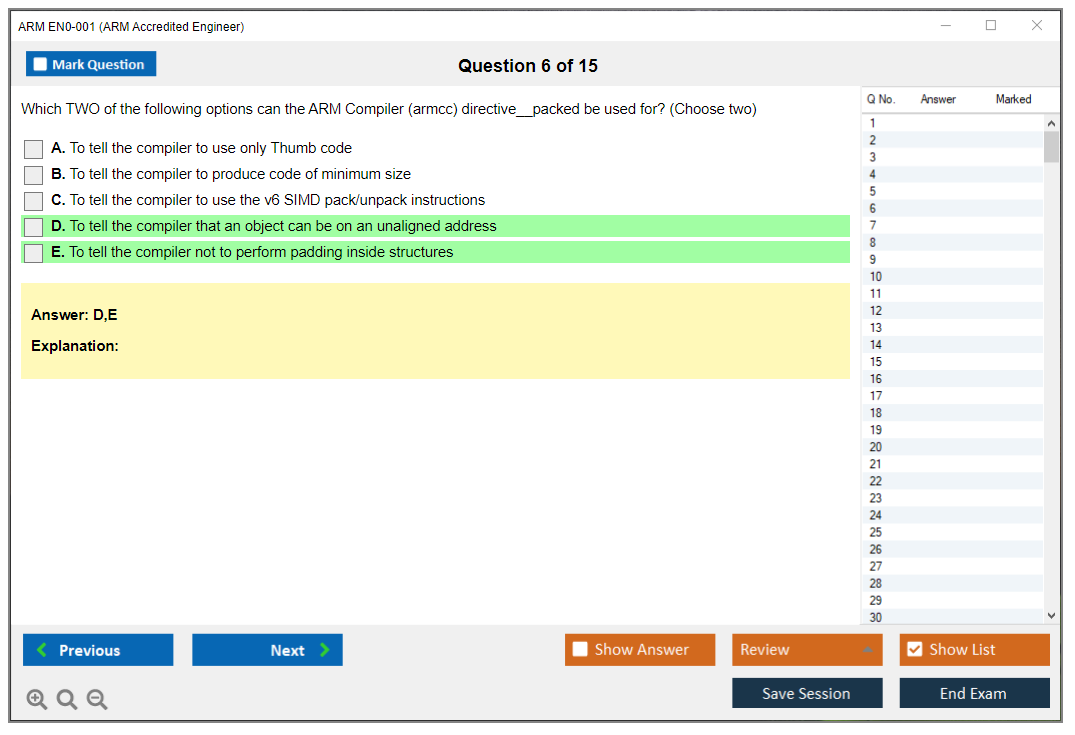This screenshot has width=1075, height=735.
Task: Click the Marked column header
Action: 1013,99
